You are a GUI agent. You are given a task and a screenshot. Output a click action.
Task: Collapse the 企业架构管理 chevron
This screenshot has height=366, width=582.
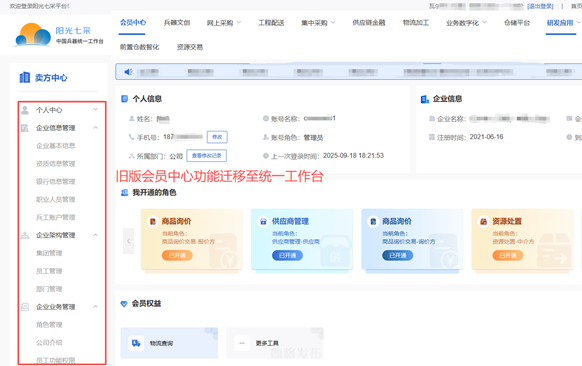coord(95,235)
